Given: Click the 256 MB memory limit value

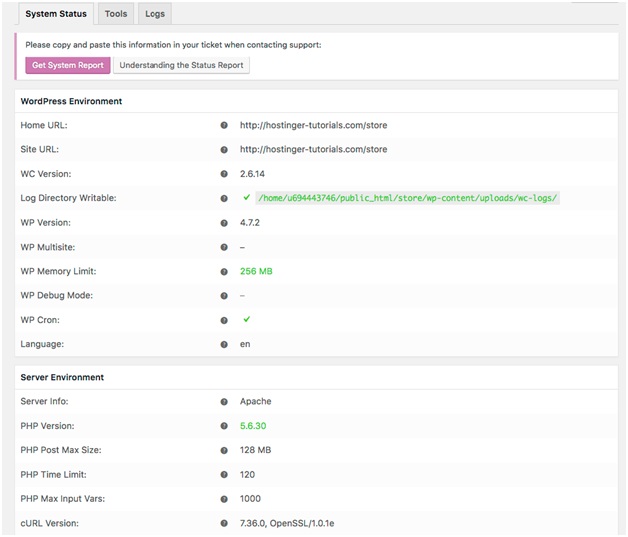Looking at the screenshot, I should pyautogui.click(x=256, y=272).
